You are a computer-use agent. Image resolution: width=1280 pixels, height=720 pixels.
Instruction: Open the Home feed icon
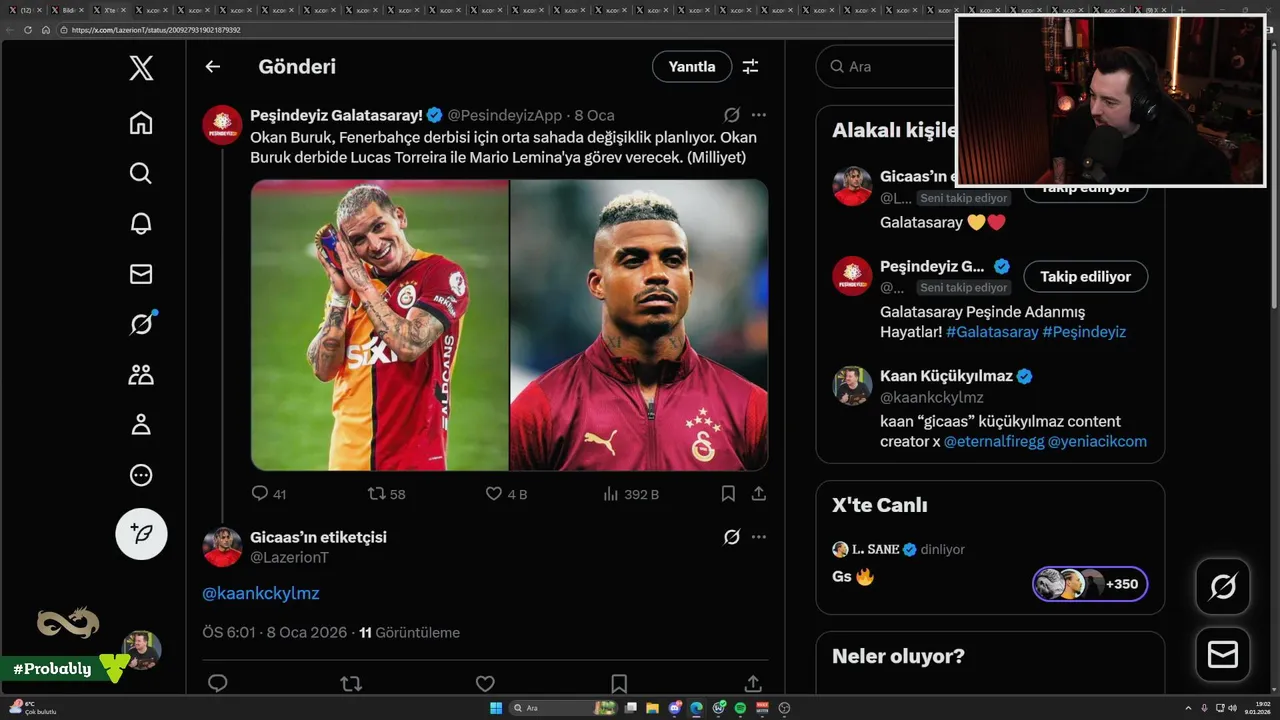click(x=141, y=123)
